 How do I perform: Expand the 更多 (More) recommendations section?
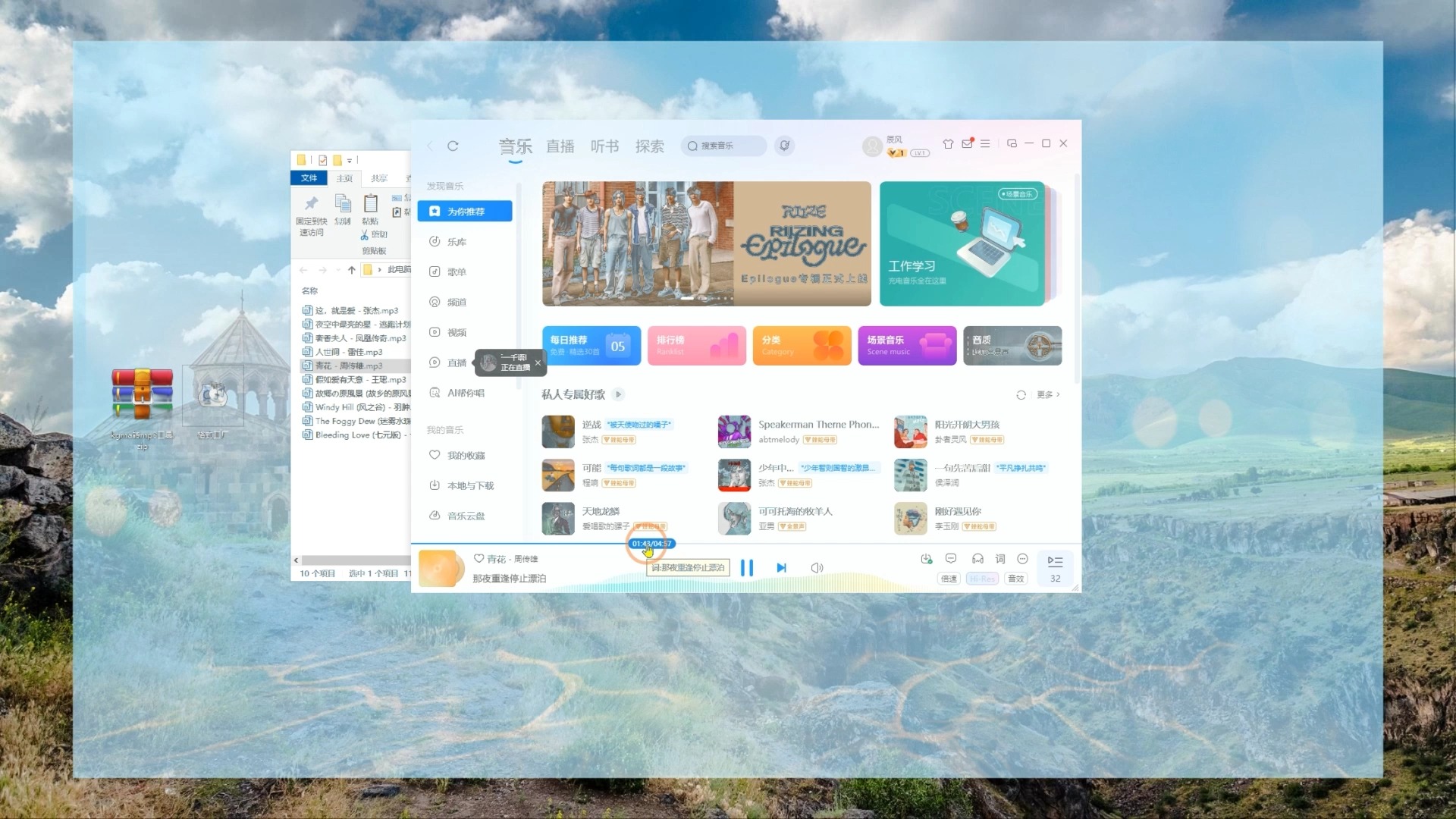pos(1048,394)
